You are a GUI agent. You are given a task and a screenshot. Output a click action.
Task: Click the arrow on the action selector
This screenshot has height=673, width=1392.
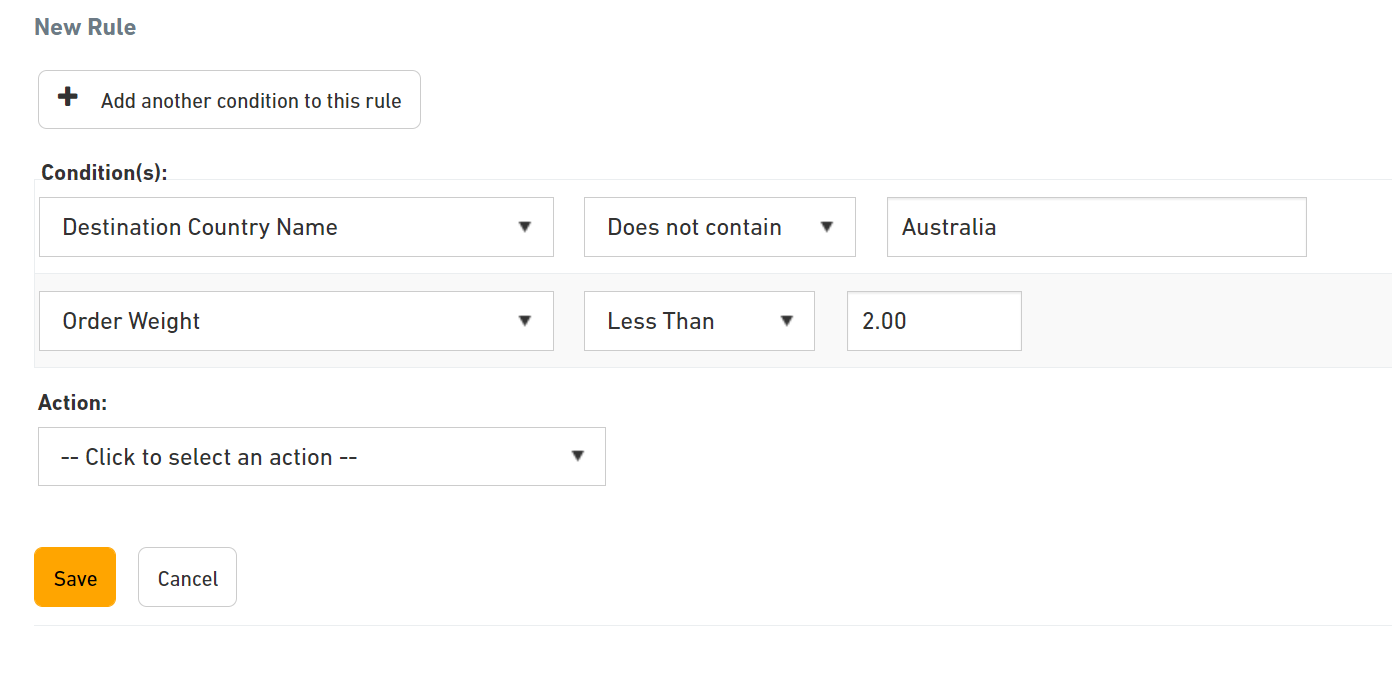(577, 456)
